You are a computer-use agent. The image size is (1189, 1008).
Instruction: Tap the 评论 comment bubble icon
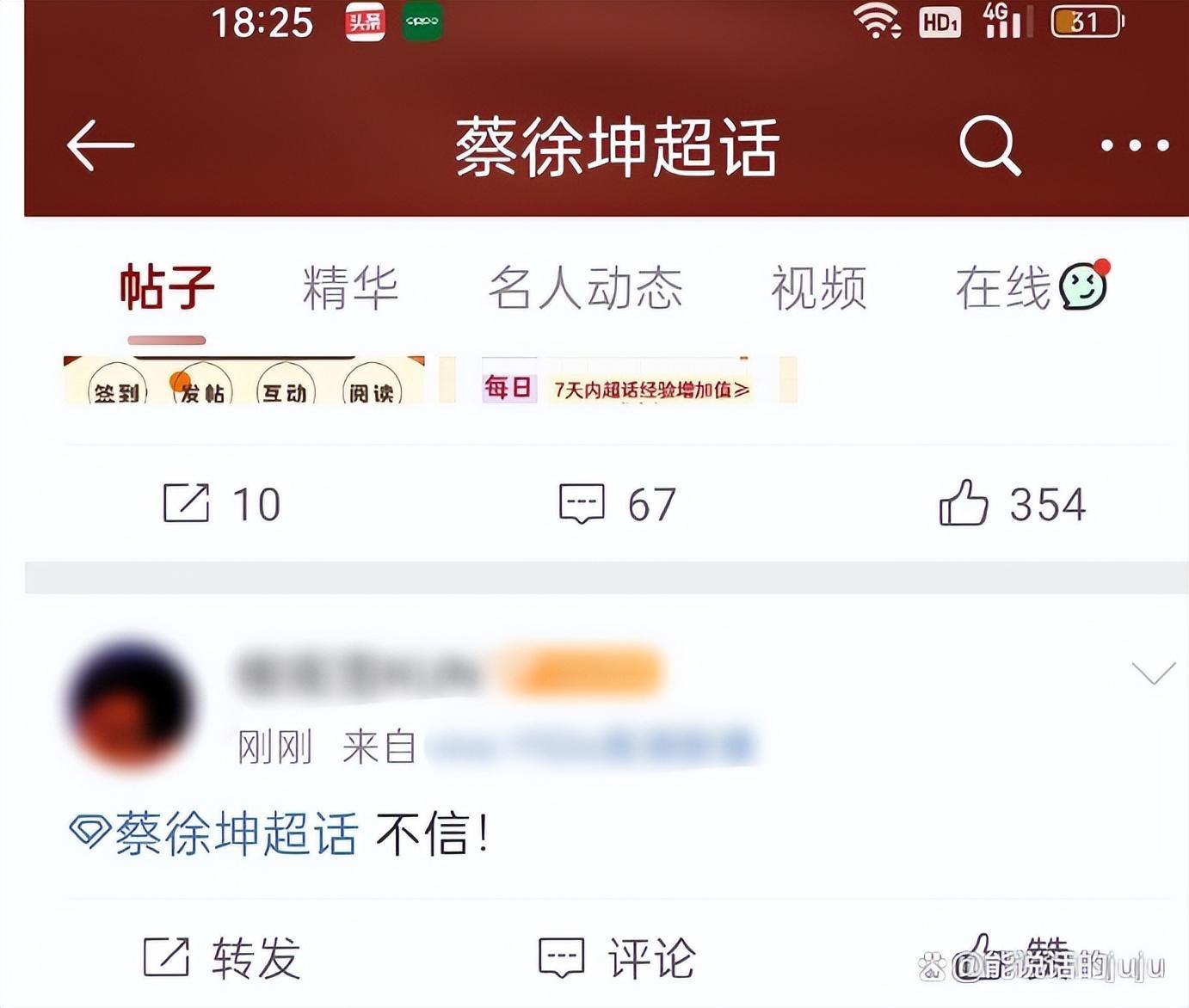(562, 957)
